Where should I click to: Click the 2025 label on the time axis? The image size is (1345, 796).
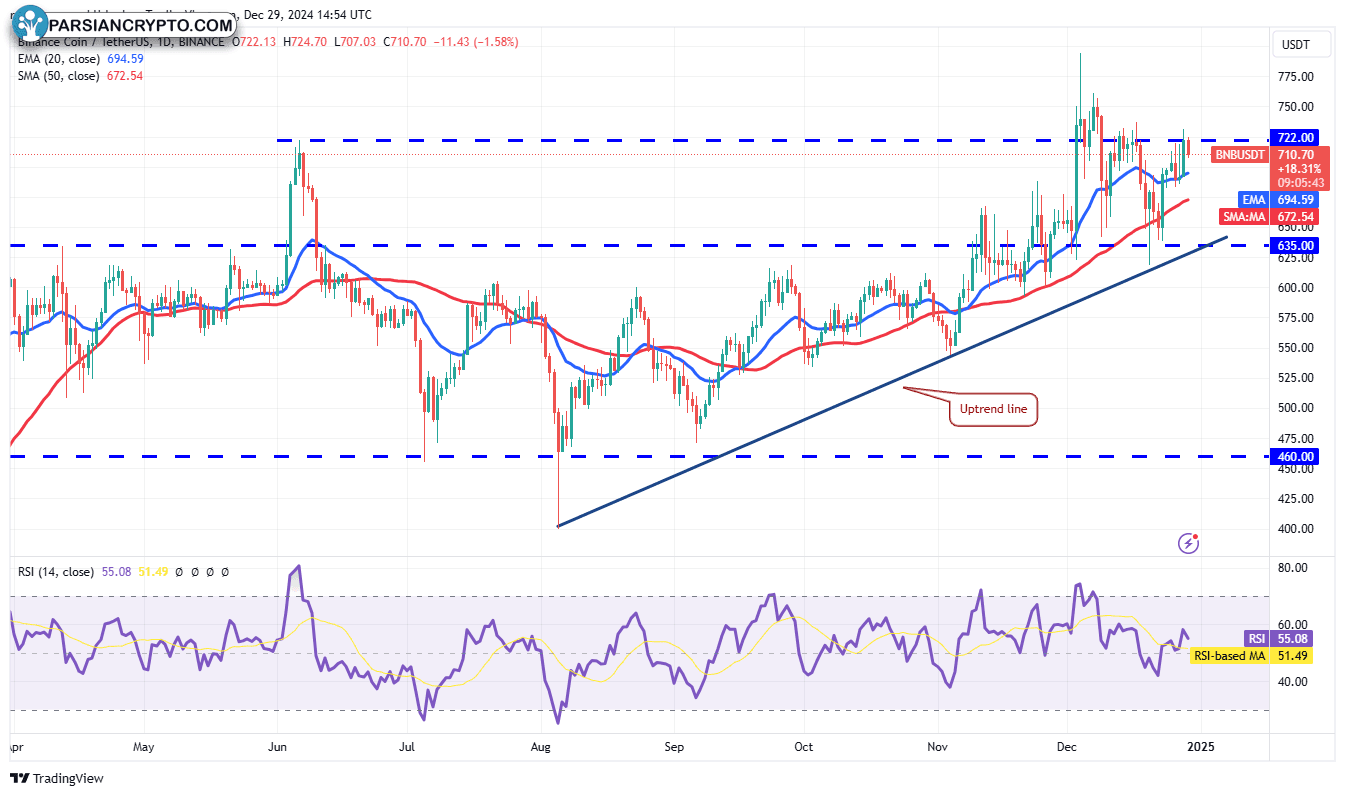[1203, 747]
